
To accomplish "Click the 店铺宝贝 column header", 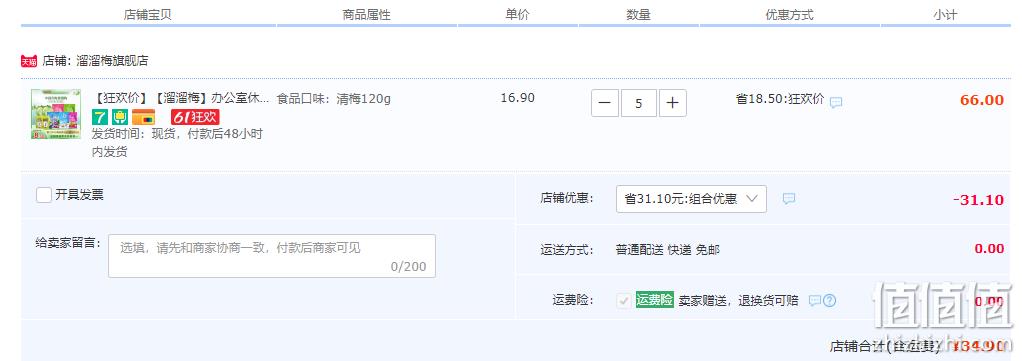I will click(x=147, y=14).
